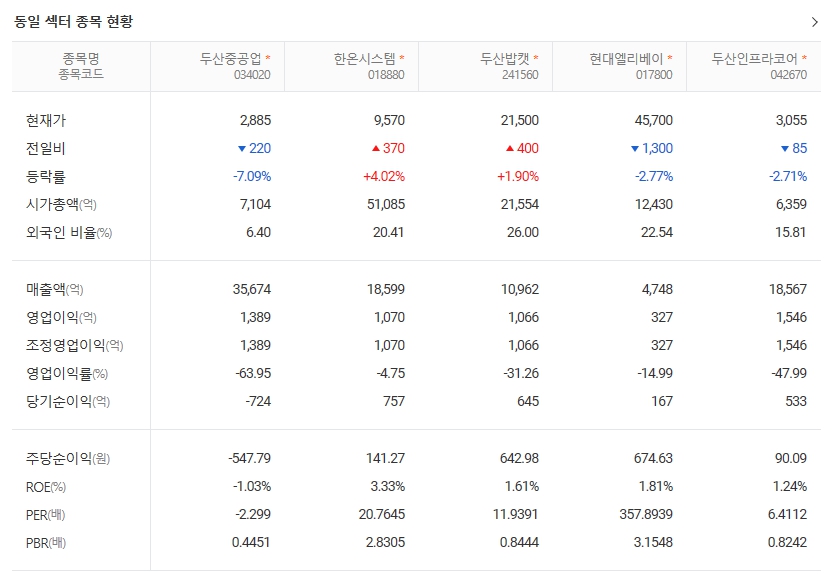This screenshot has width=836, height=580.
Task: Select PBR value 0.4451
Action: click(x=251, y=543)
